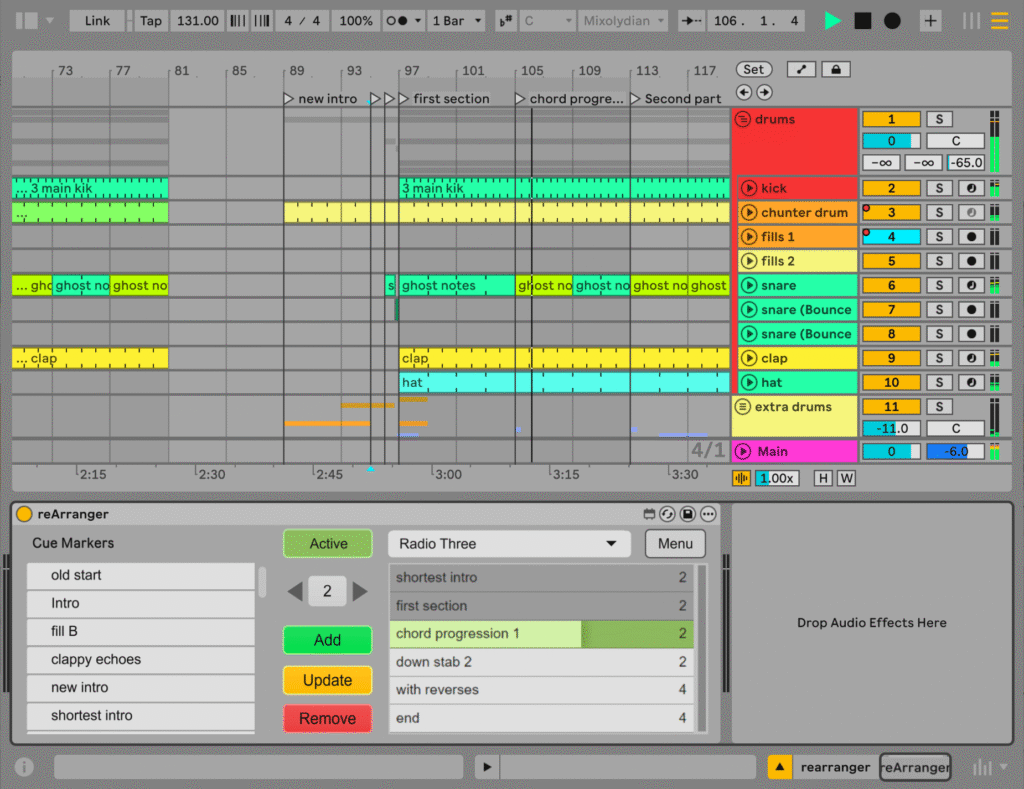Click the reArranger device on/off circle

(24, 514)
